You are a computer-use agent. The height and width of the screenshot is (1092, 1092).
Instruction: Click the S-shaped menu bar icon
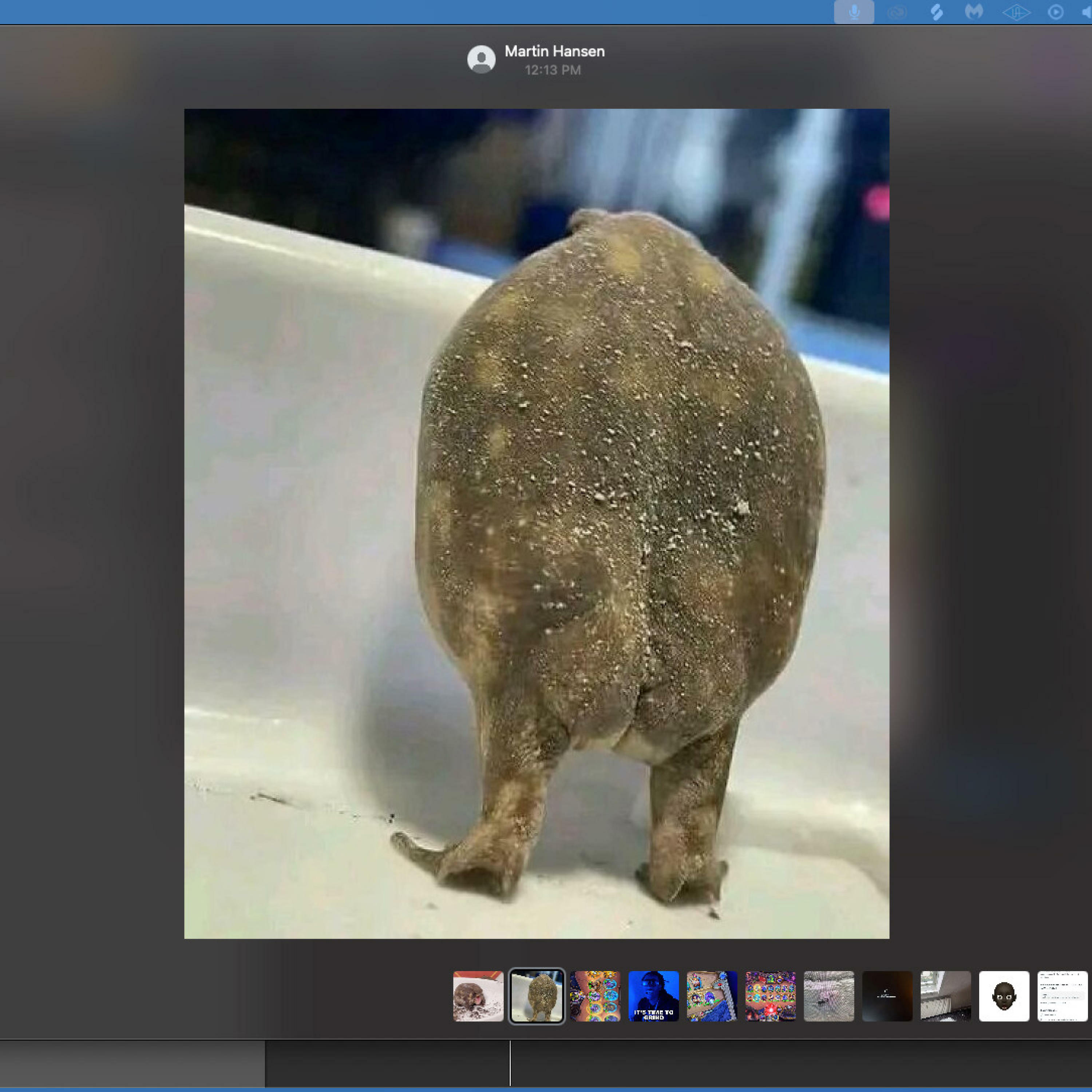coord(937,12)
